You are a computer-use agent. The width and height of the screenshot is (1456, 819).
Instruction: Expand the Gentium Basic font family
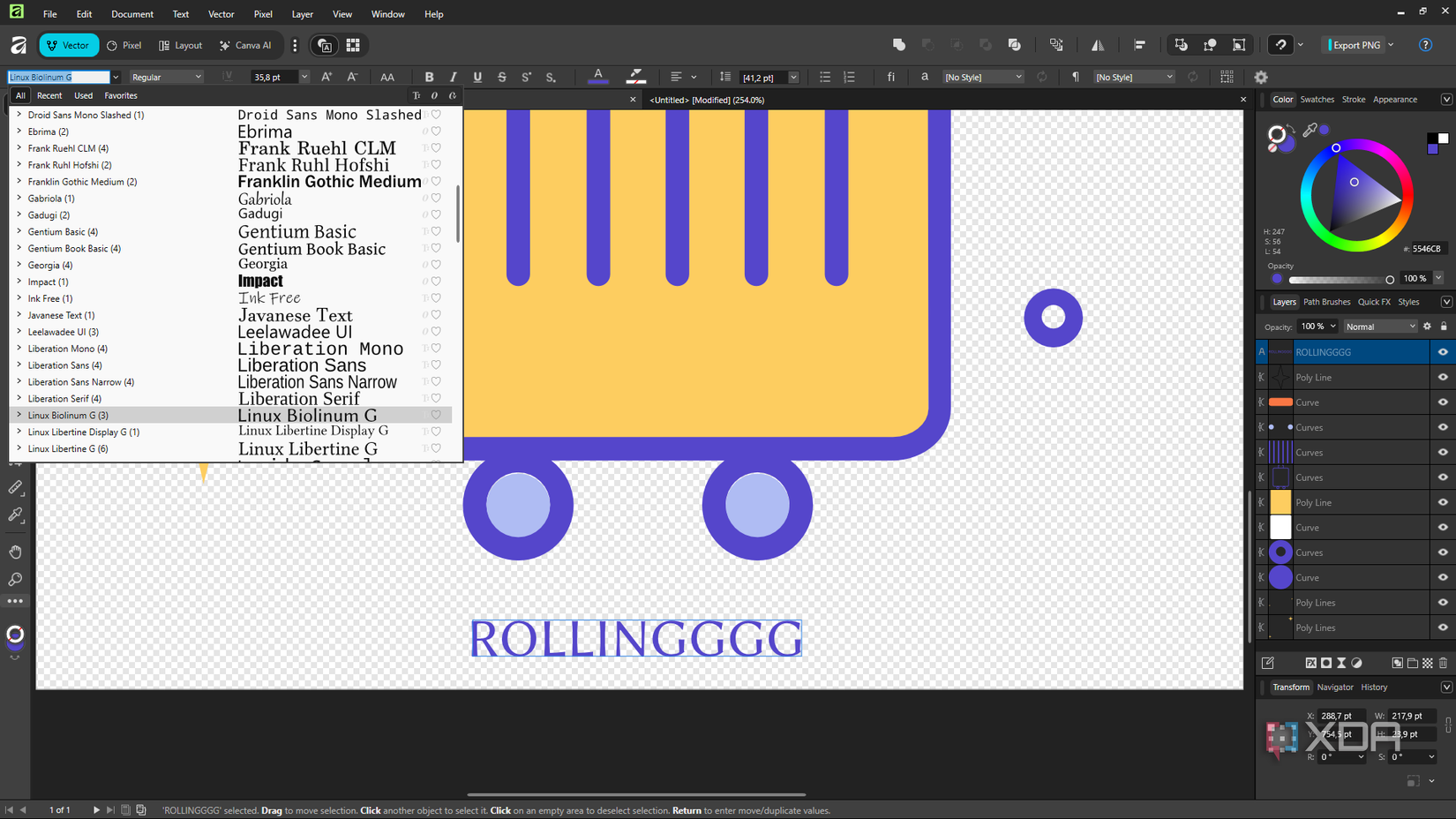(19, 231)
